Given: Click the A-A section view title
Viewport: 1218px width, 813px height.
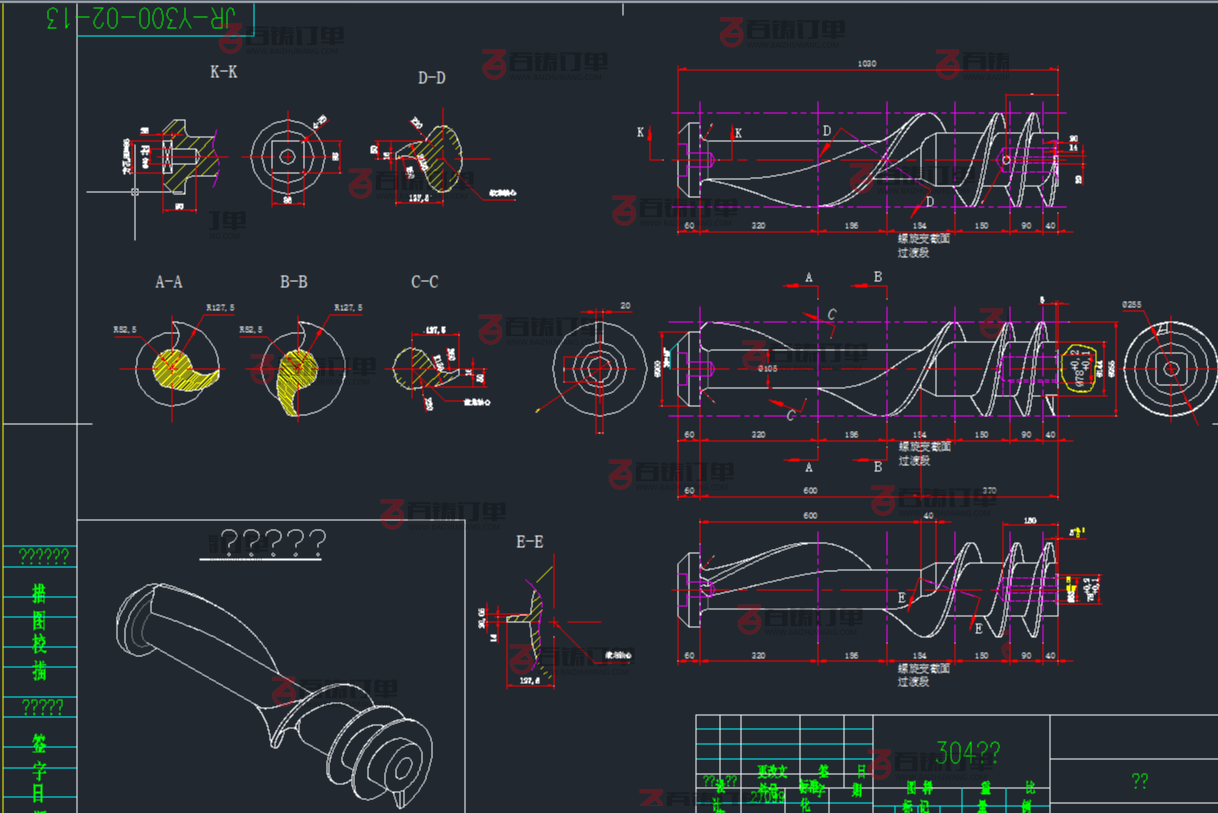Looking at the screenshot, I should (x=169, y=282).
